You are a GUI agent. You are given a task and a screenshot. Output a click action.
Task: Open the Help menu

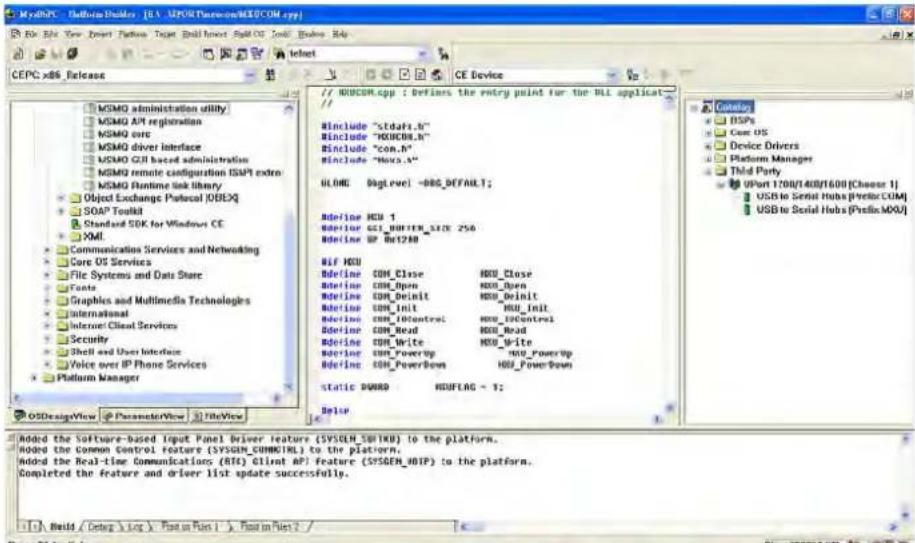340,34
